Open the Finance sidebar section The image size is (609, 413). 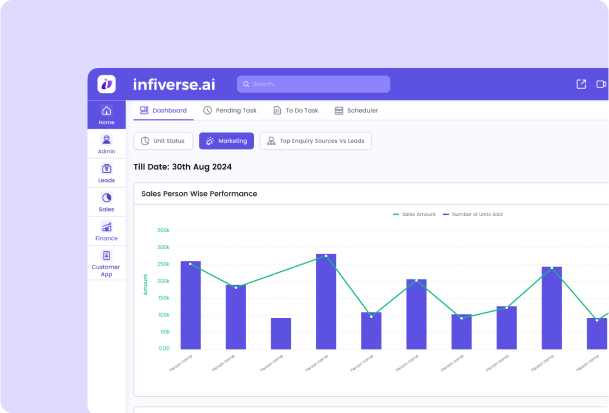click(x=107, y=230)
